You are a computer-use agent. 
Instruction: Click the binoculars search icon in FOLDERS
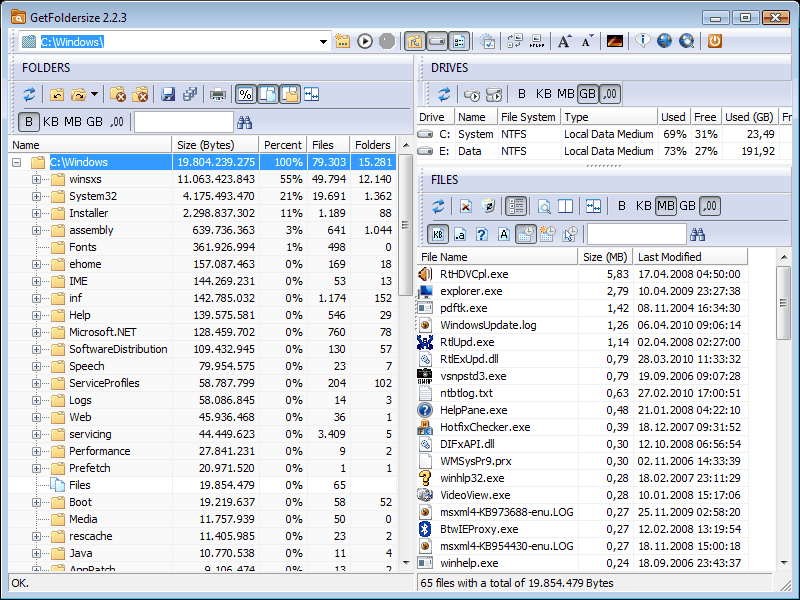(244, 122)
